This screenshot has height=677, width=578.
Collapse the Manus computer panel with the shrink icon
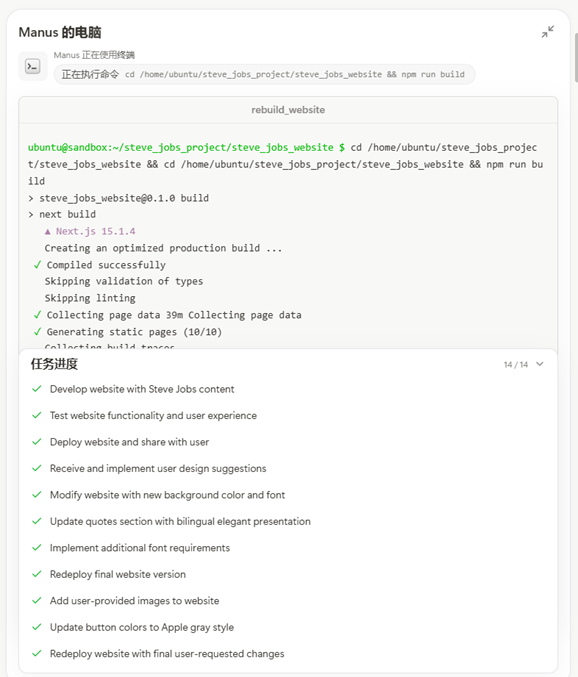(547, 32)
